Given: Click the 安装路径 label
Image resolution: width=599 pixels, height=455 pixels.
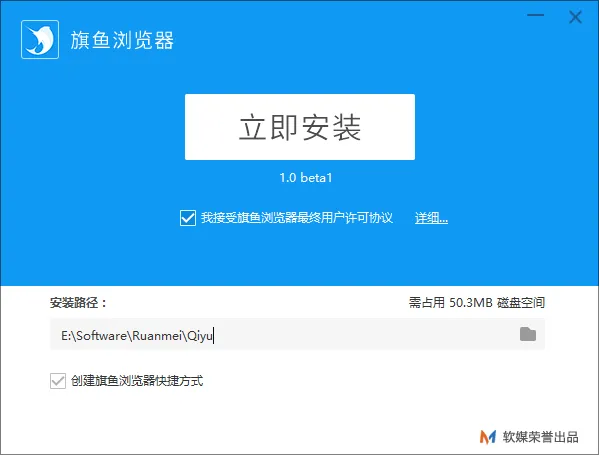Looking at the screenshot, I should (78, 303).
